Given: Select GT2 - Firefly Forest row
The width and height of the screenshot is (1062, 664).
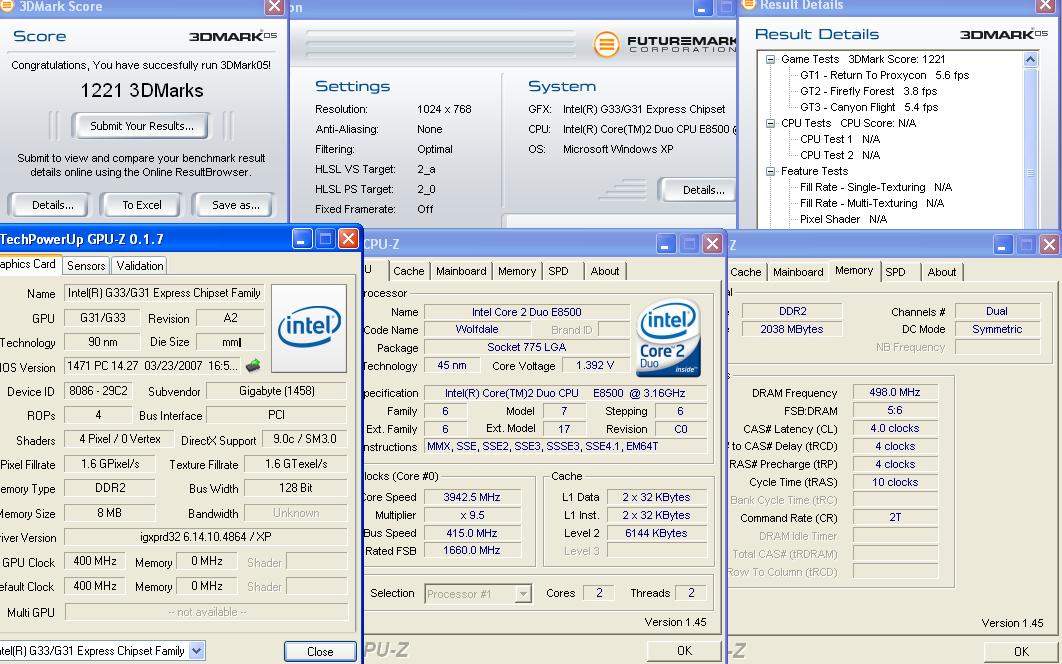Looking at the screenshot, I should (x=868, y=91).
